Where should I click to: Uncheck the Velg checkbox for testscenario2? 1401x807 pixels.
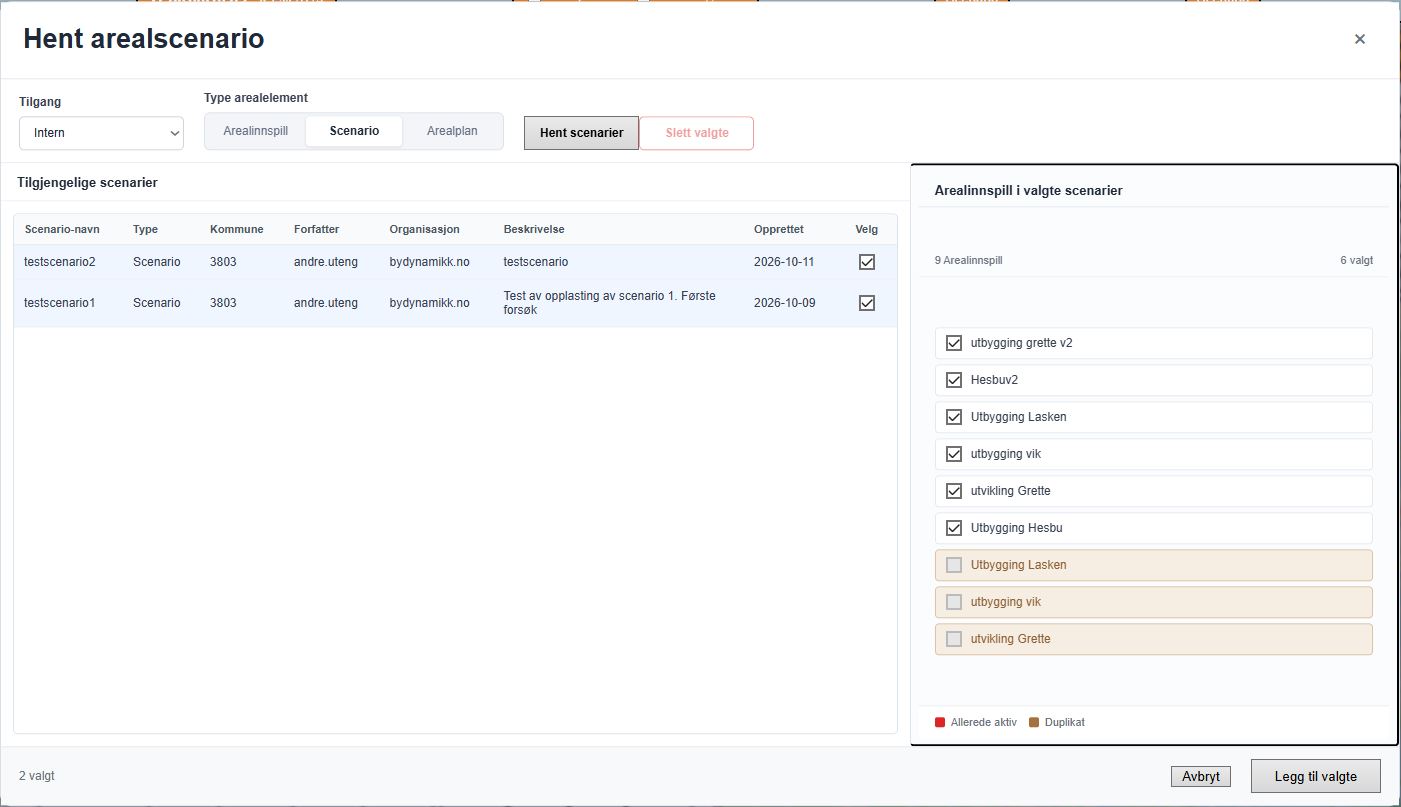(x=867, y=262)
